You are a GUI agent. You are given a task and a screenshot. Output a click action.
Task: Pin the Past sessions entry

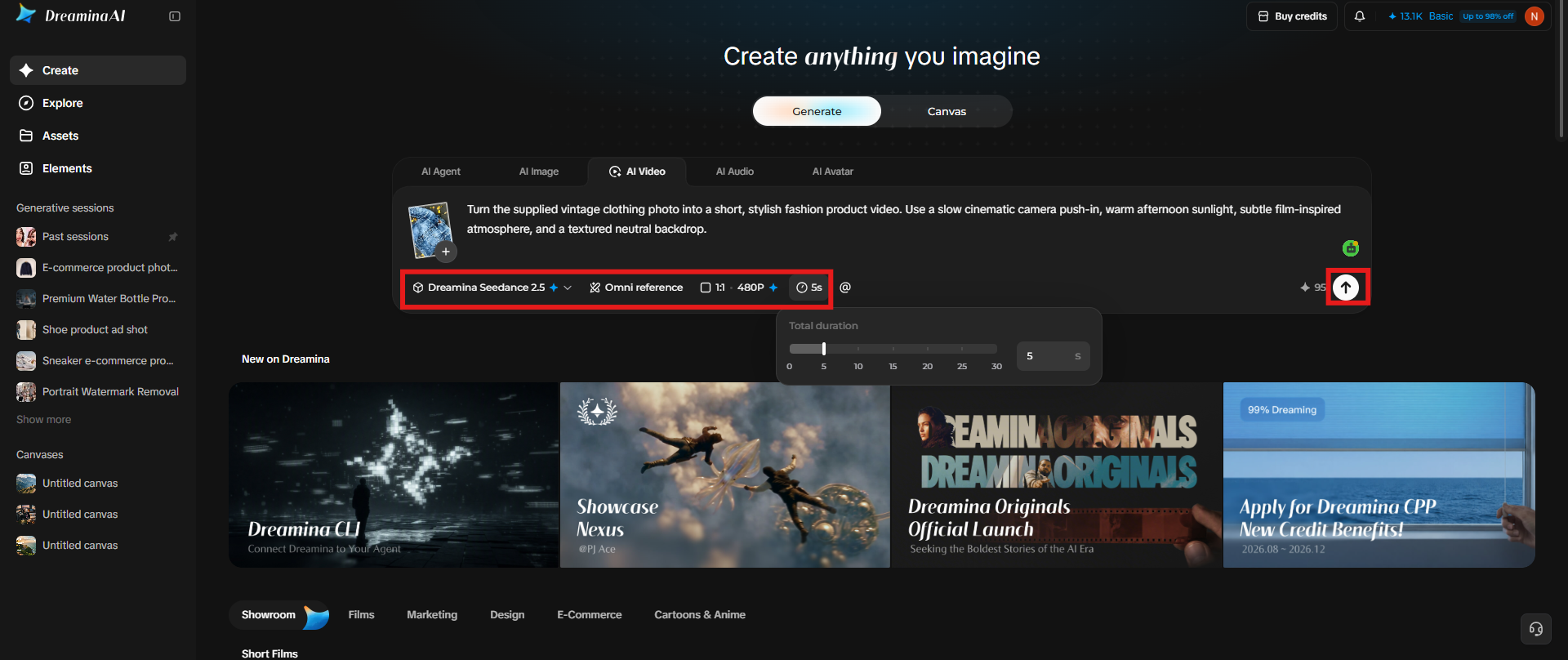click(x=173, y=237)
